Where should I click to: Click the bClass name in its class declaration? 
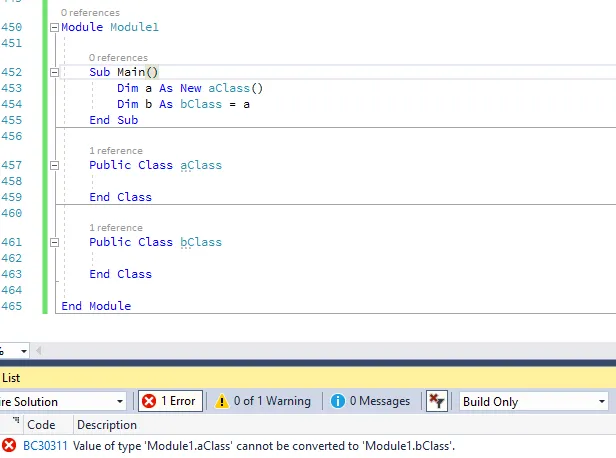click(x=201, y=242)
